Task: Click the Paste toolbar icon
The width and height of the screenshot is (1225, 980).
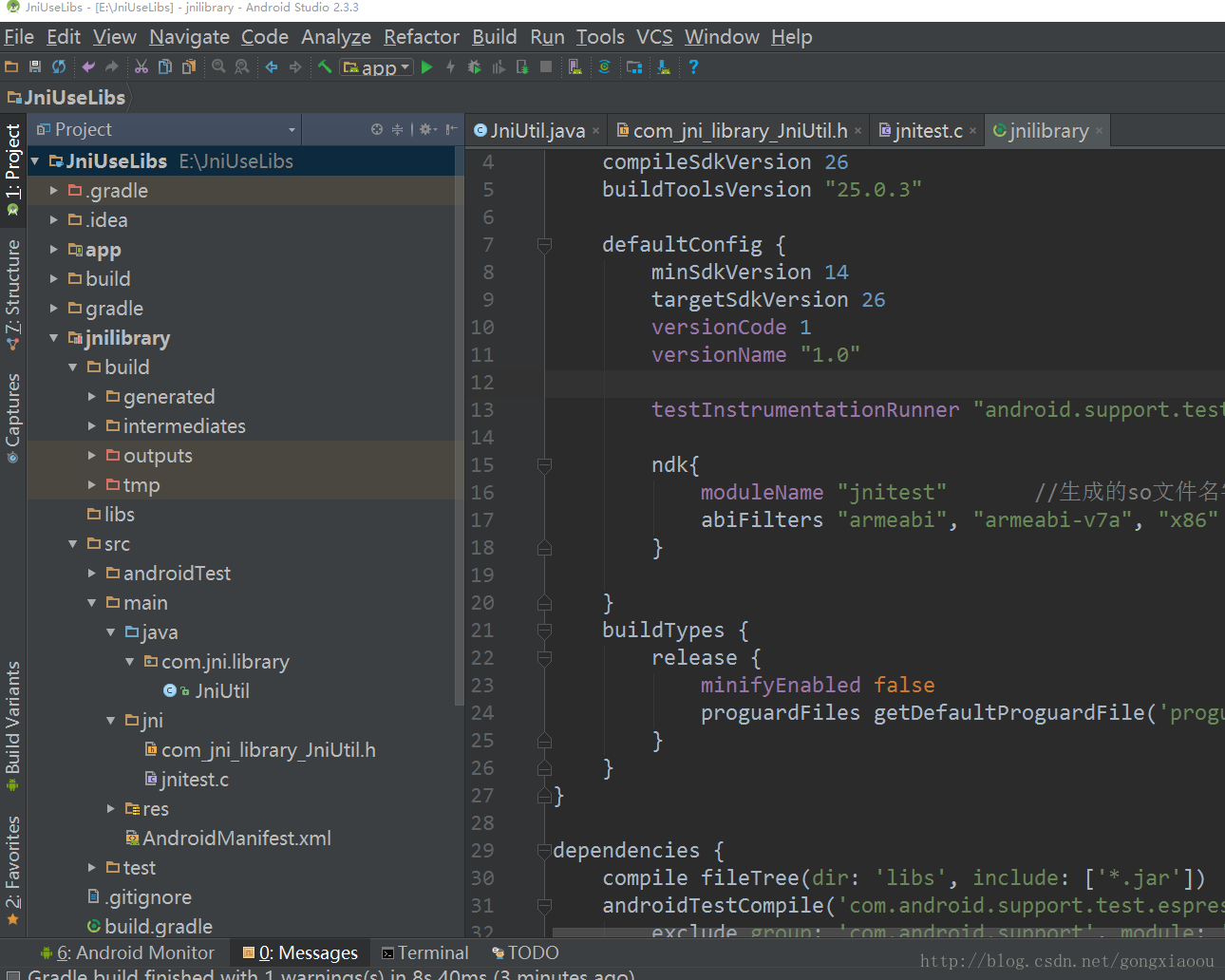Action: tap(188, 66)
